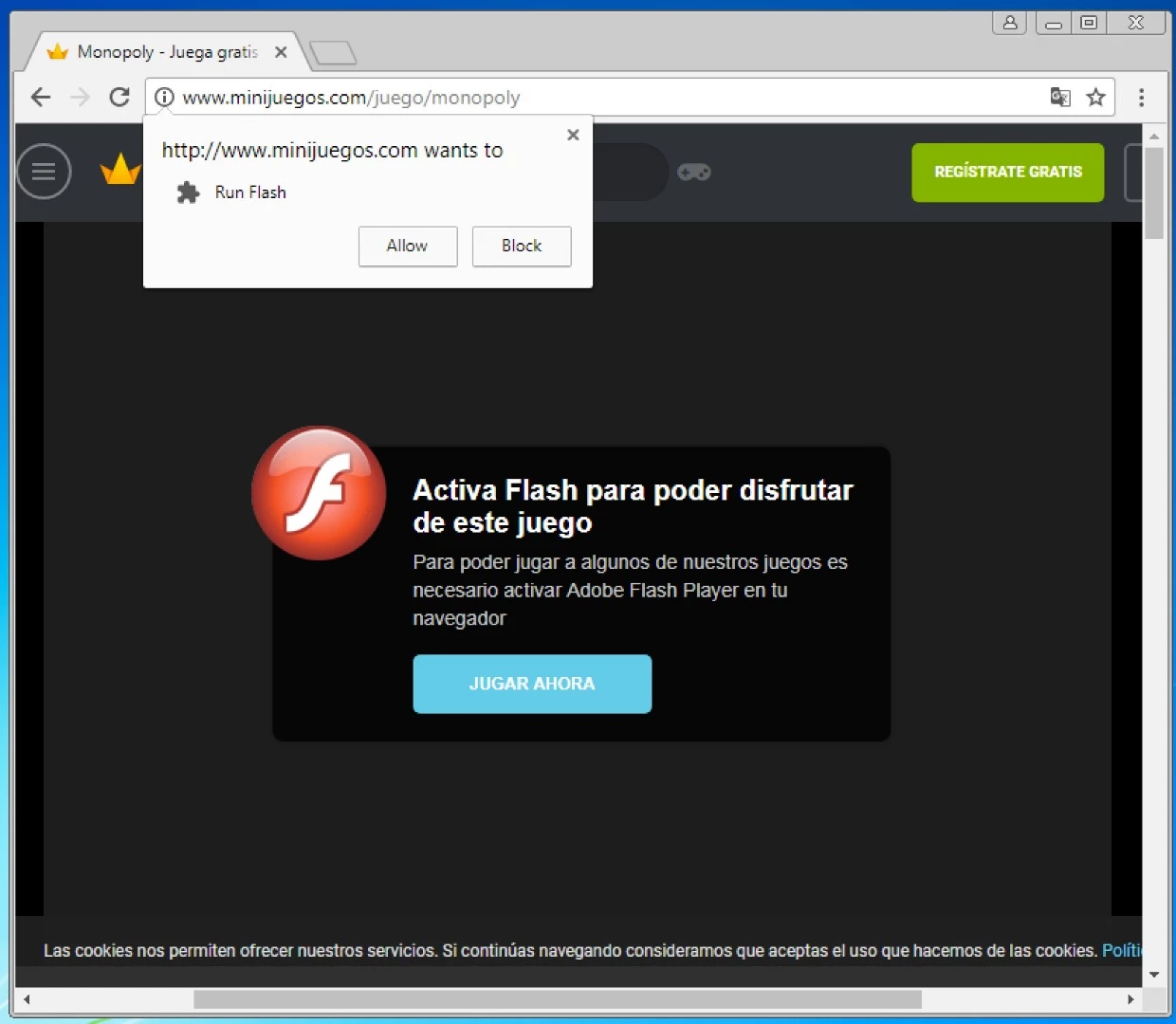Select the Monopoly - Juega gratis tab
The image size is (1176, 1024).
[167, 52]
